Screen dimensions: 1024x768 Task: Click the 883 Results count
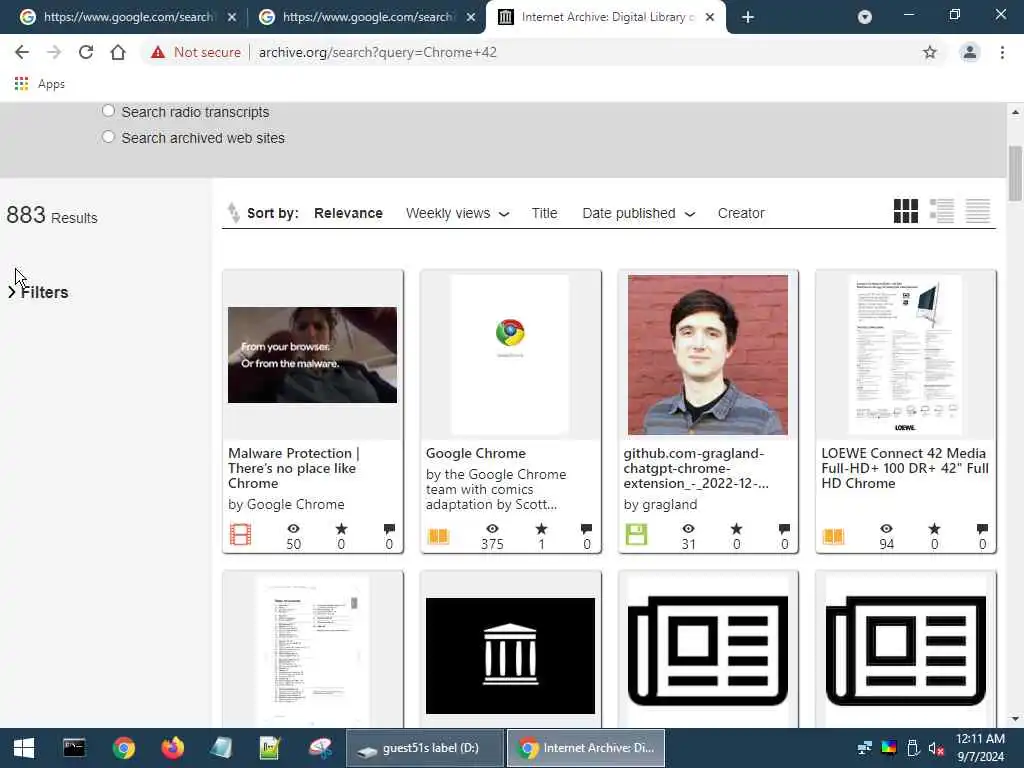[52, 216]
